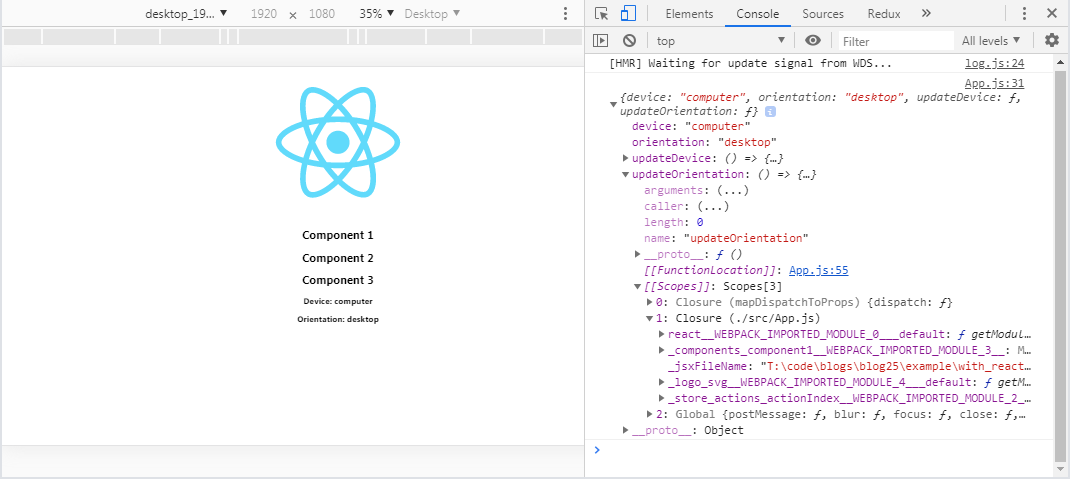The image size is (1070, 479).
Task: Open the Sources tab
Action: point(822,14)
